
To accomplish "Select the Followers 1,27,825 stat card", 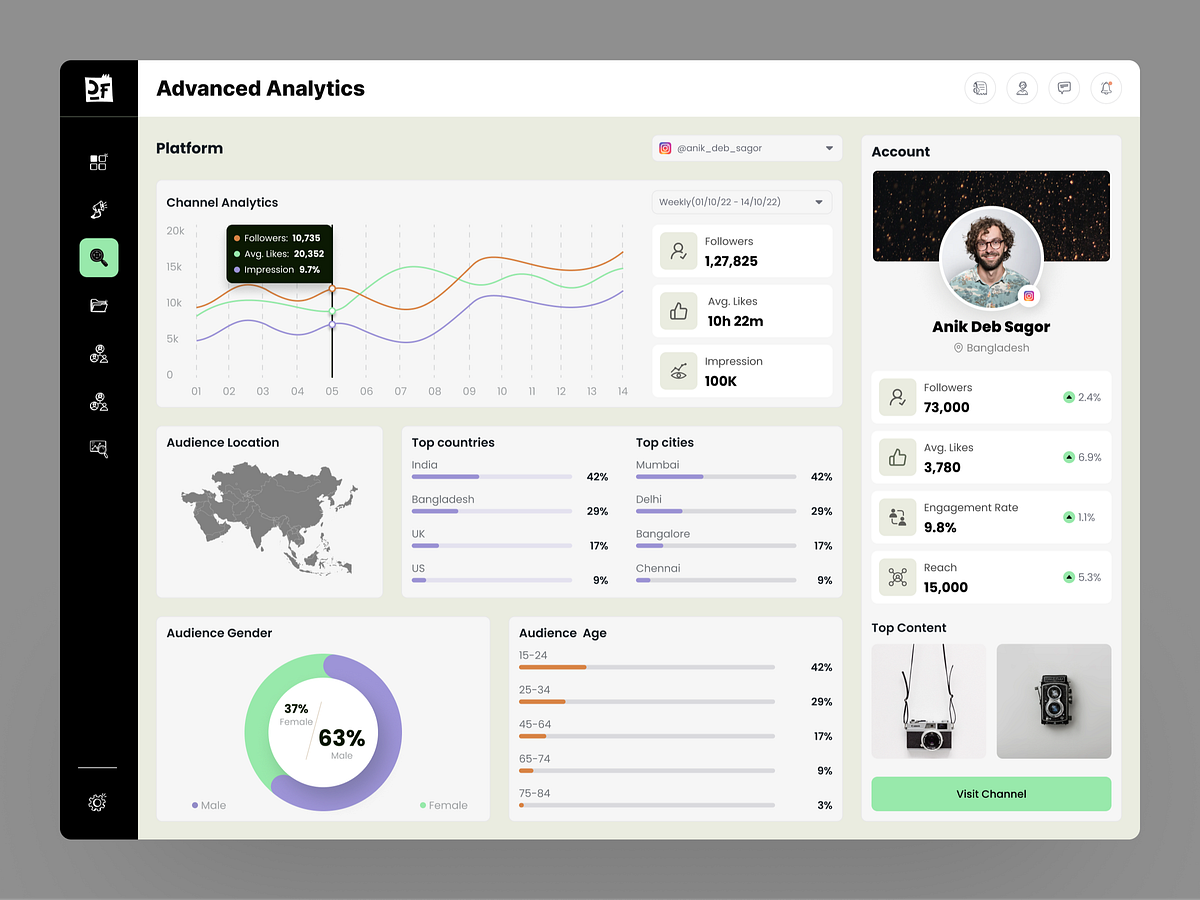I will [742, 251].
